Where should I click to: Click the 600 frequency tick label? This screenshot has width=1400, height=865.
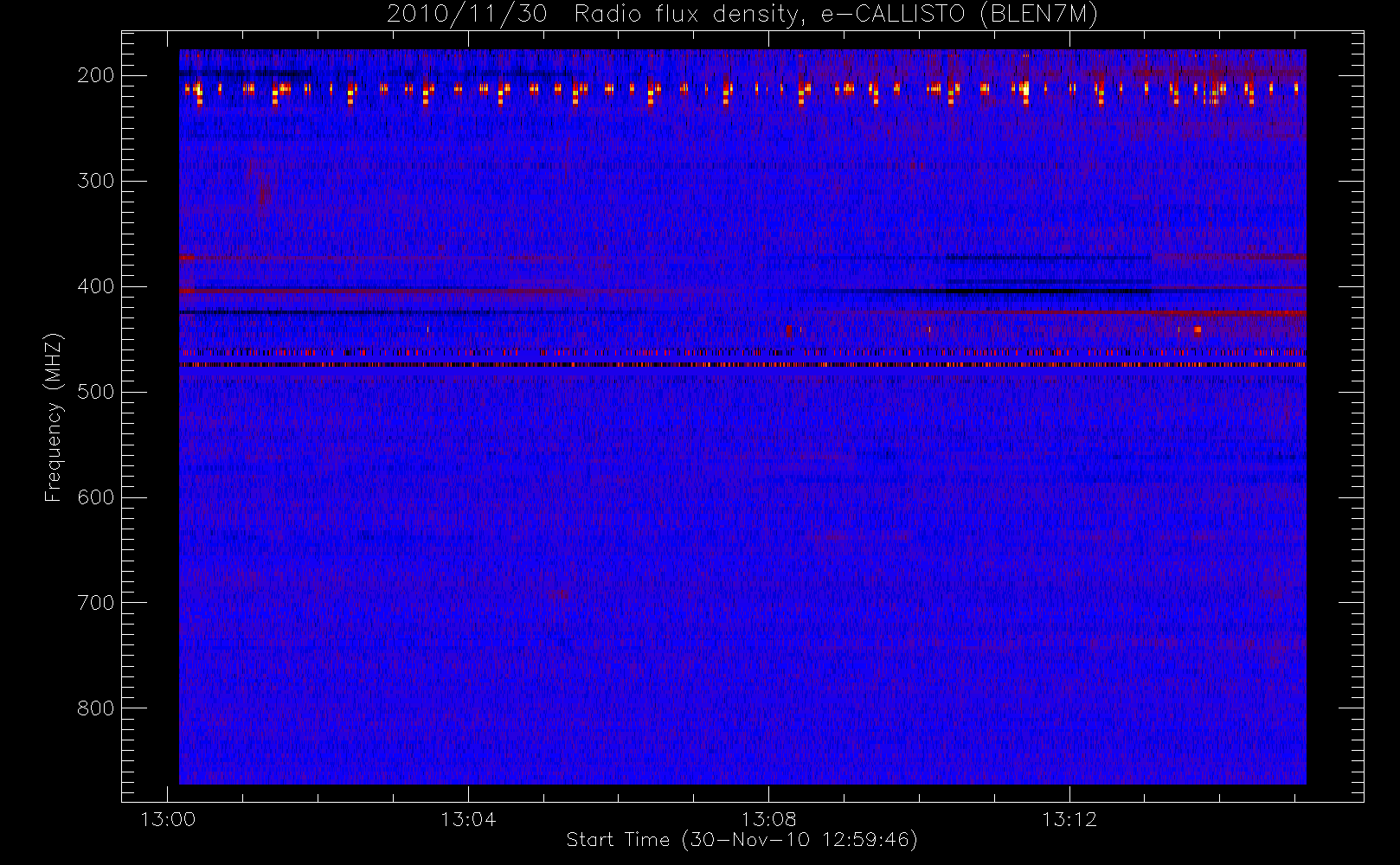pos(96,497)
